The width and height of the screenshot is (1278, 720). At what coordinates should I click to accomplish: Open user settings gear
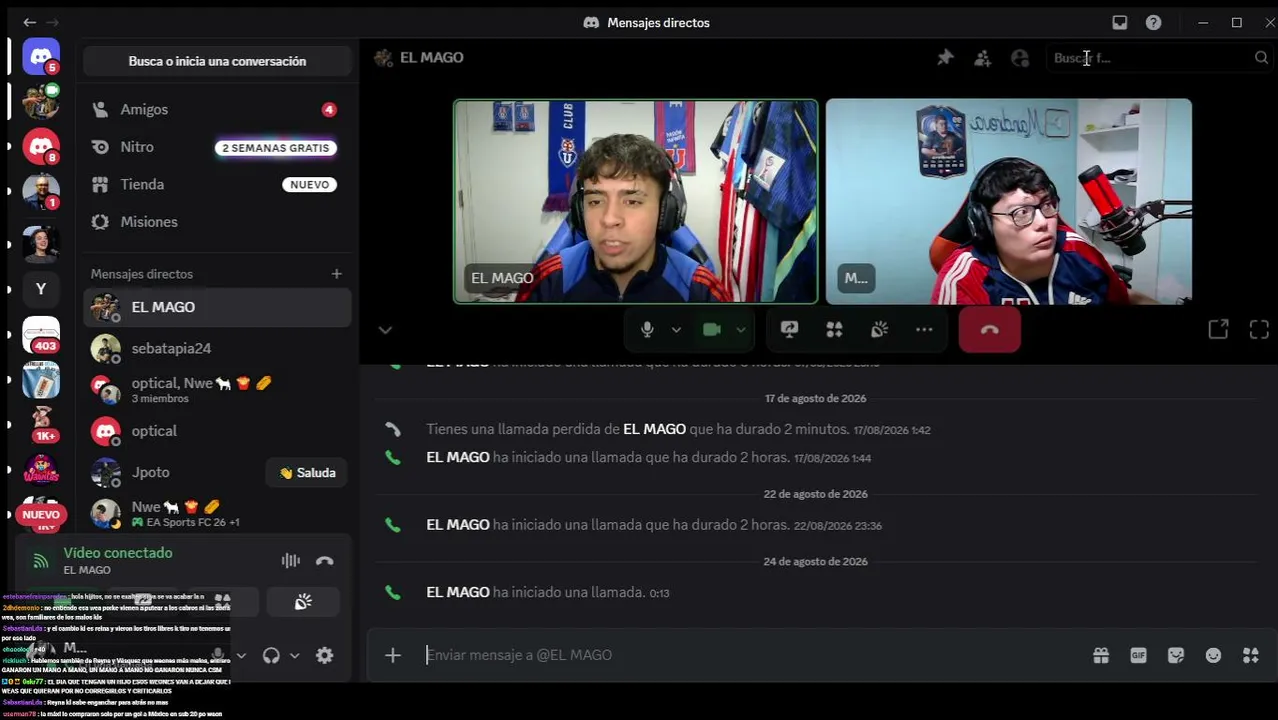click(324, 656)
